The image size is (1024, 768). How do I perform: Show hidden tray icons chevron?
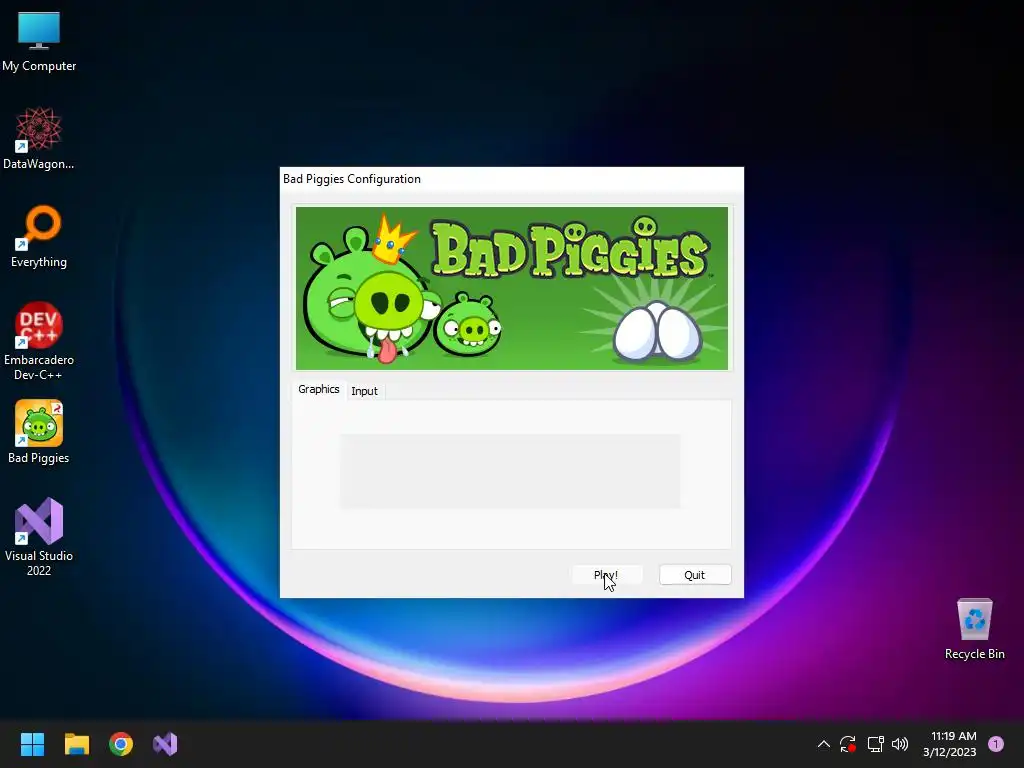coord(824,744)
